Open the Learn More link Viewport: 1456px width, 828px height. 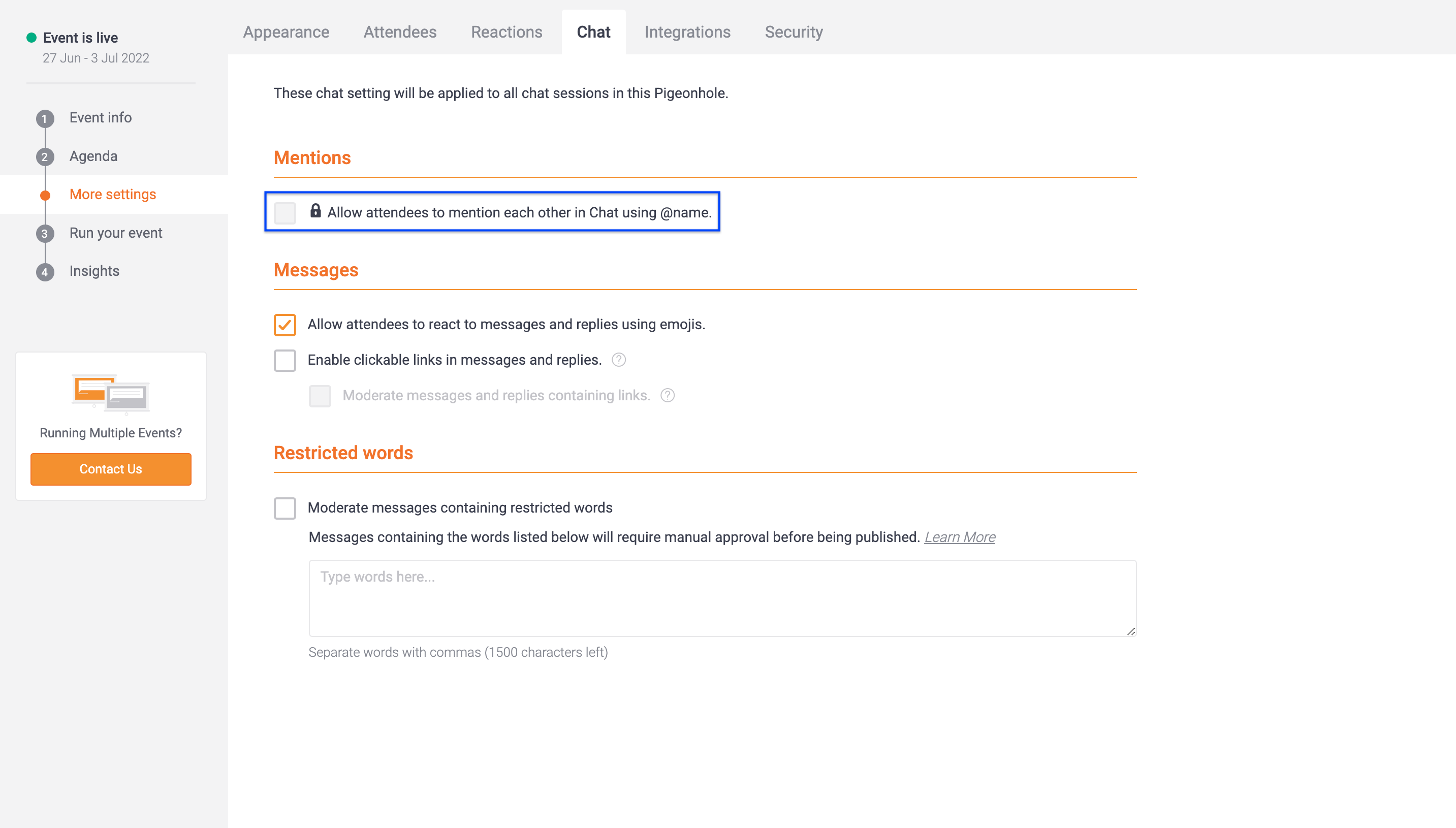click(x=960, y=537)
